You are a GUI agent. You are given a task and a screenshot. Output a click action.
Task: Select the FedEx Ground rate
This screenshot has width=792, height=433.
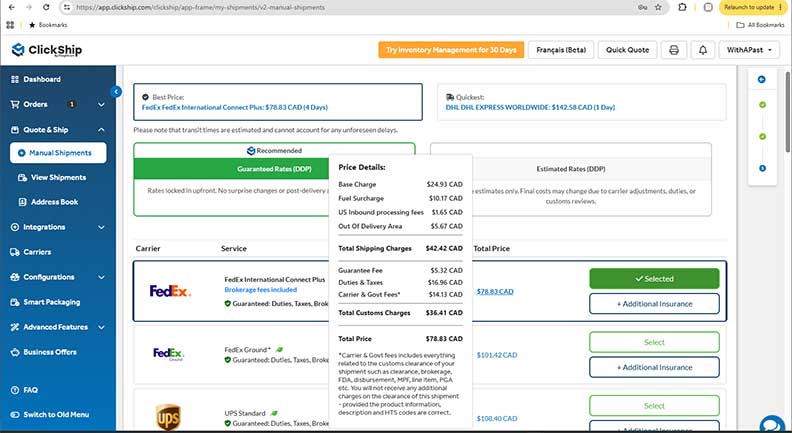click(654, 342)
